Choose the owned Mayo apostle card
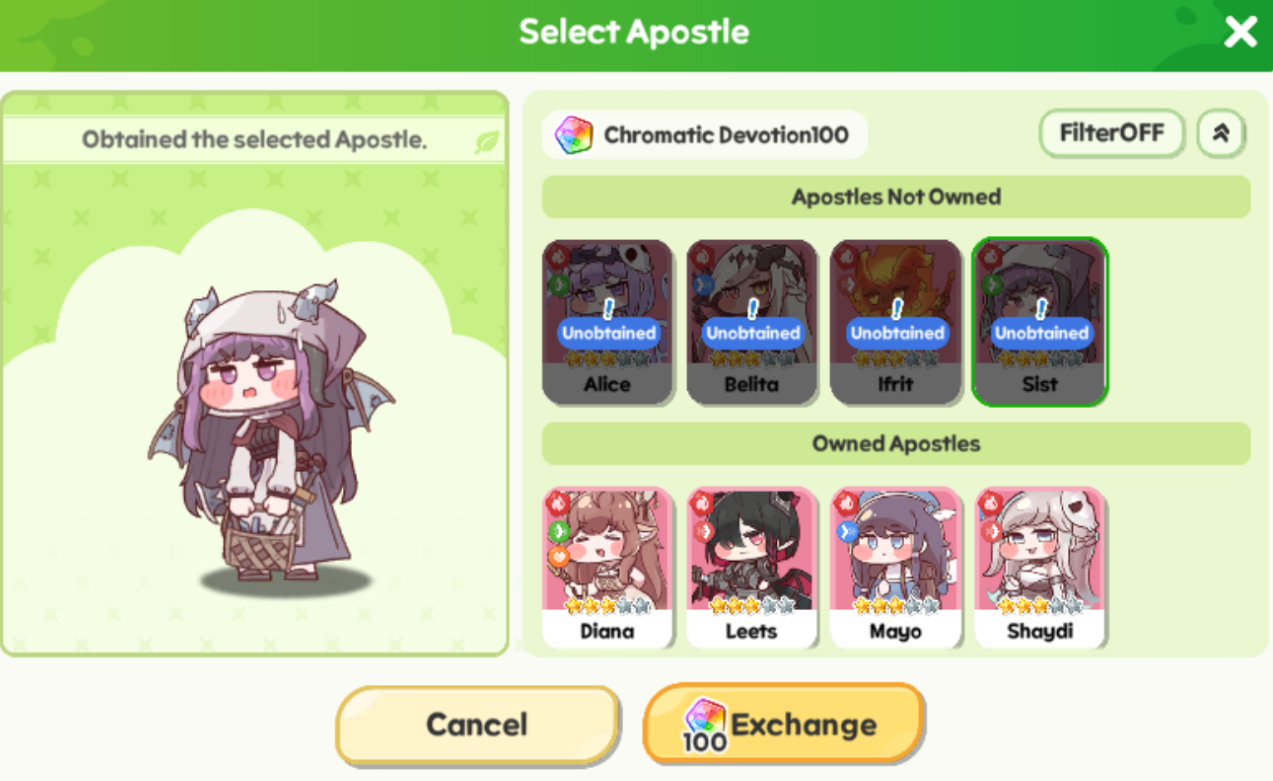 [x=895, y=567]
